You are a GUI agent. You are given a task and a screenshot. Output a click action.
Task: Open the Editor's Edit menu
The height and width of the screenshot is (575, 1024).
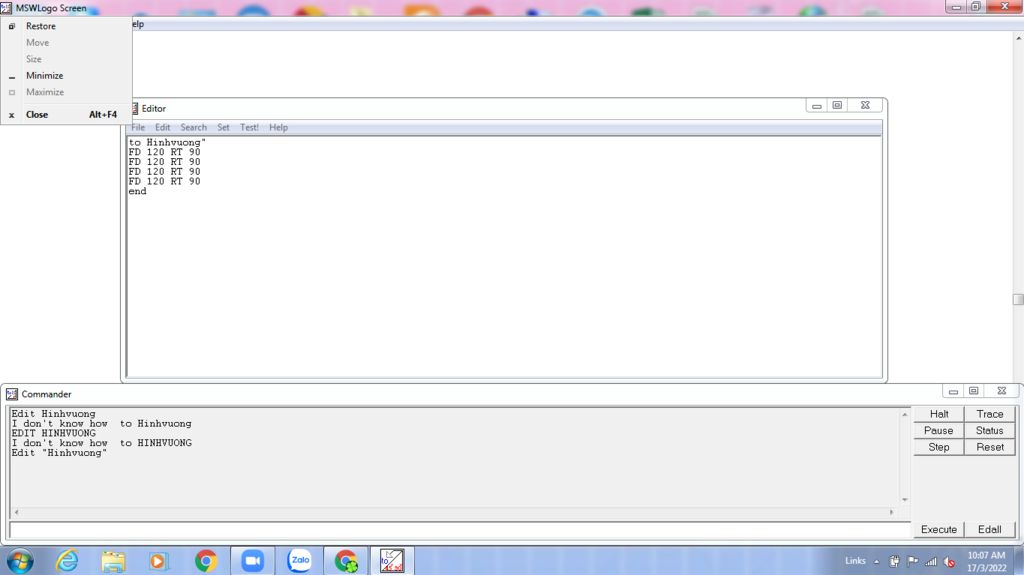(x=163, y=127)
